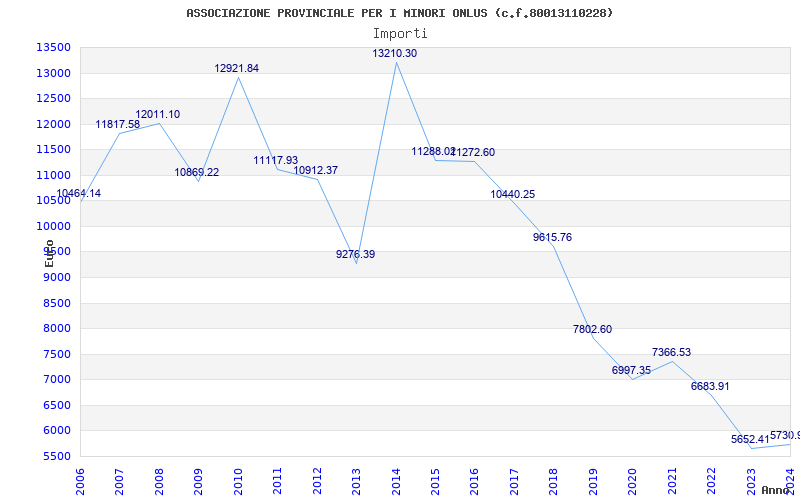Screen dimensions: 800x500
Task: Click the 13500 y-axis tick label
Action: (x=53, y=47)
